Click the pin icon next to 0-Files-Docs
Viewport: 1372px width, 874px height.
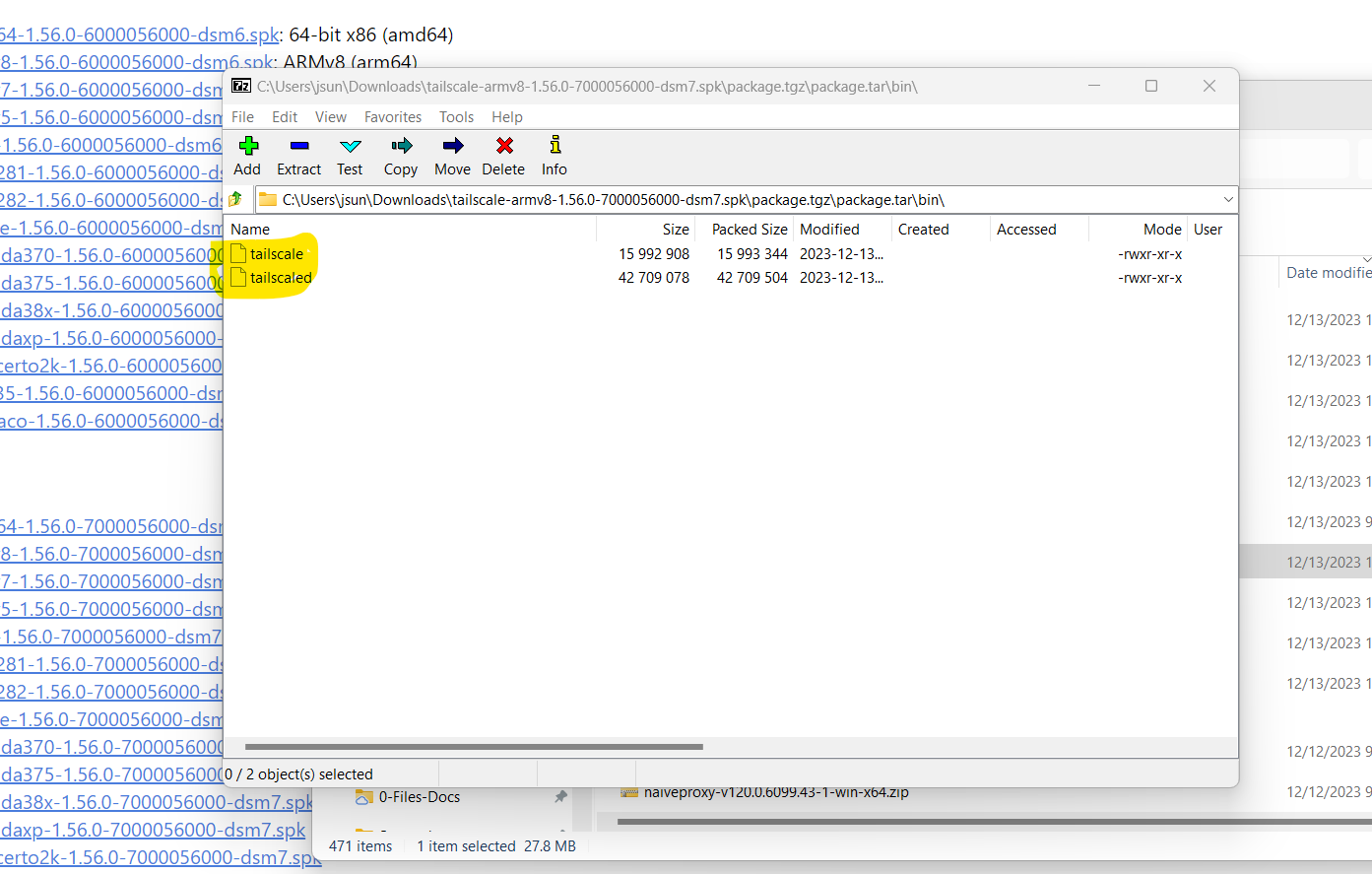click(x=560, y=796)
